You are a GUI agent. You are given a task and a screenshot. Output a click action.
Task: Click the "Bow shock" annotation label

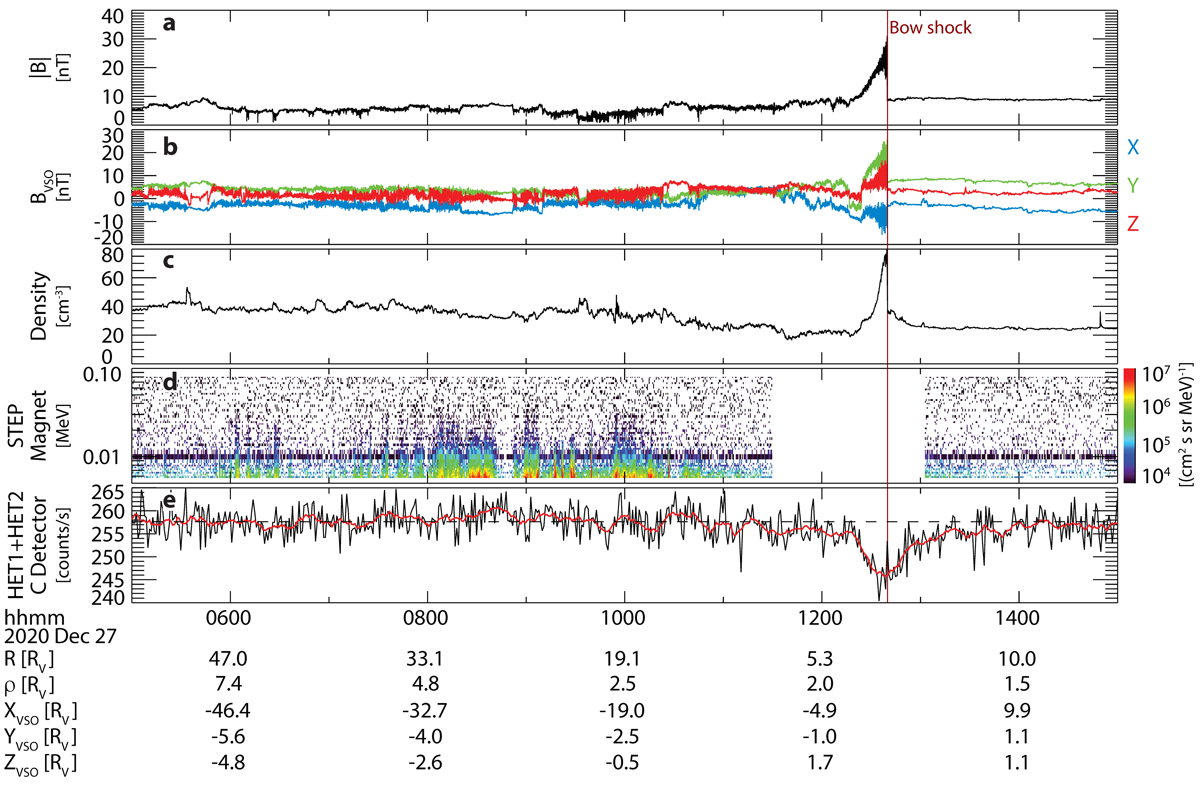[x=929, y=30]
